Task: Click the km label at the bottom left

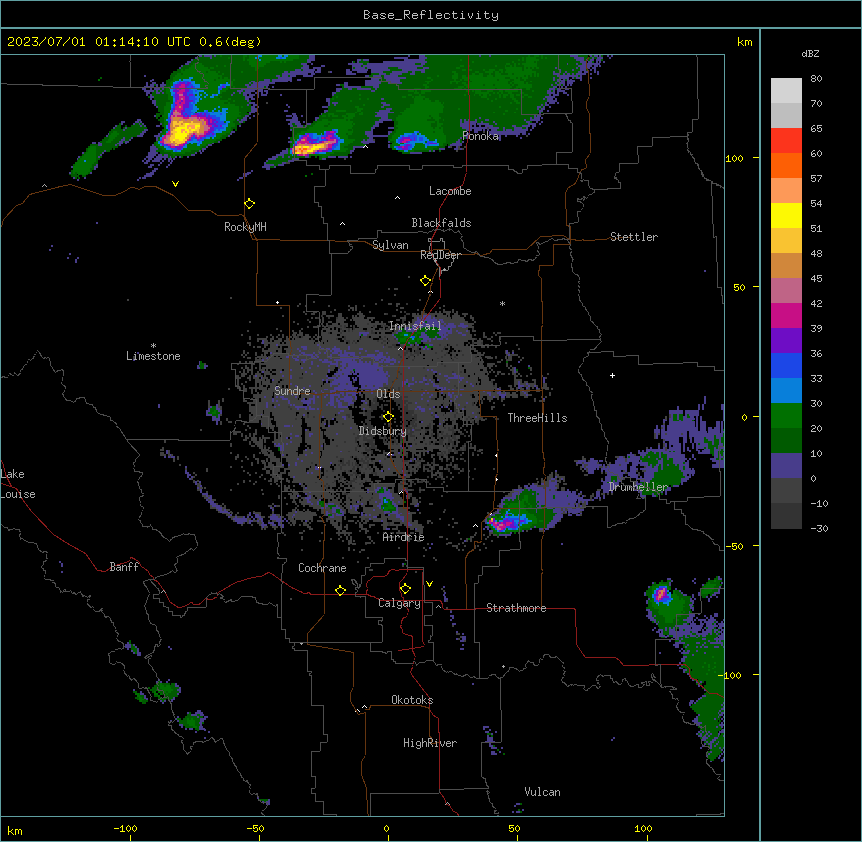Action: pos(15,830)
